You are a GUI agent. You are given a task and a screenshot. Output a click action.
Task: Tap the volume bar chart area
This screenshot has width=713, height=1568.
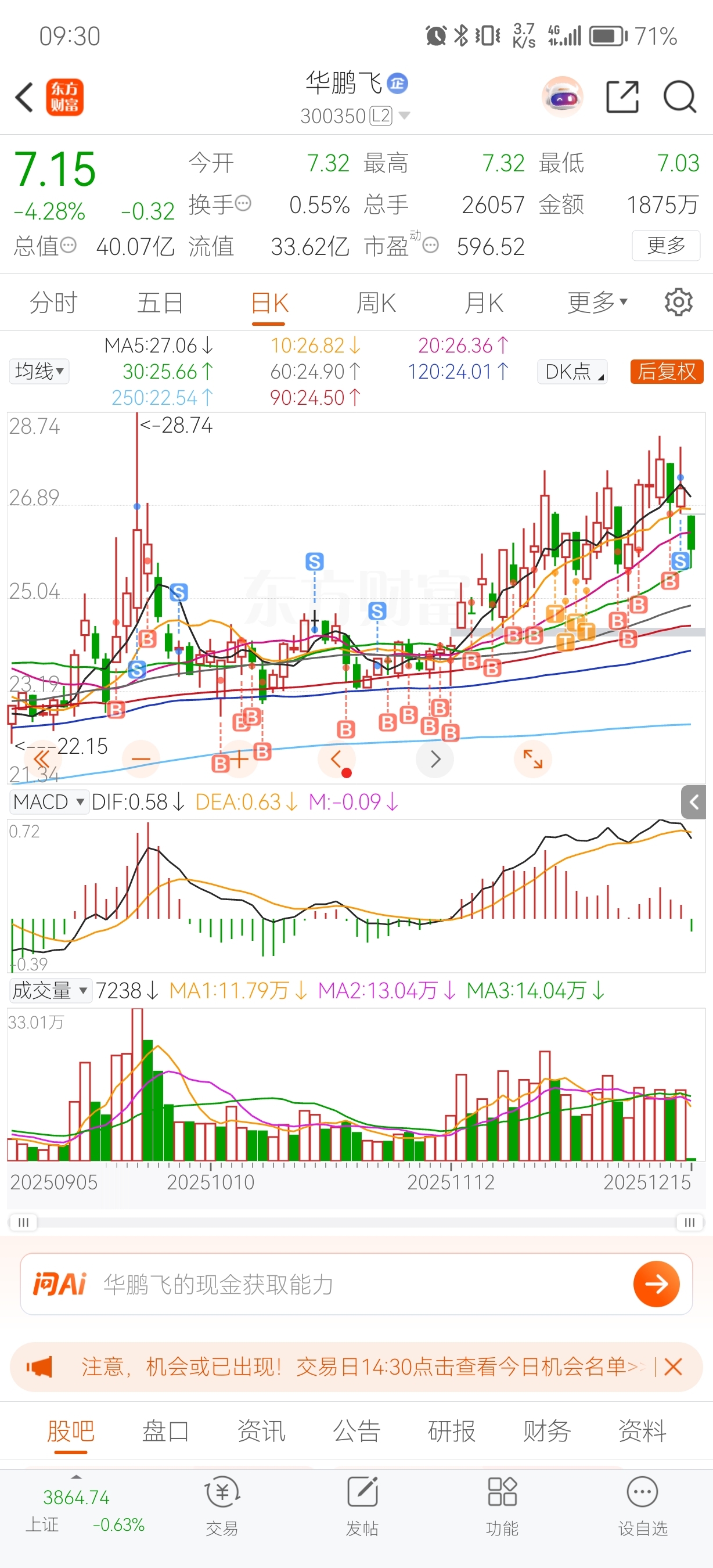tap(356, 1085)
